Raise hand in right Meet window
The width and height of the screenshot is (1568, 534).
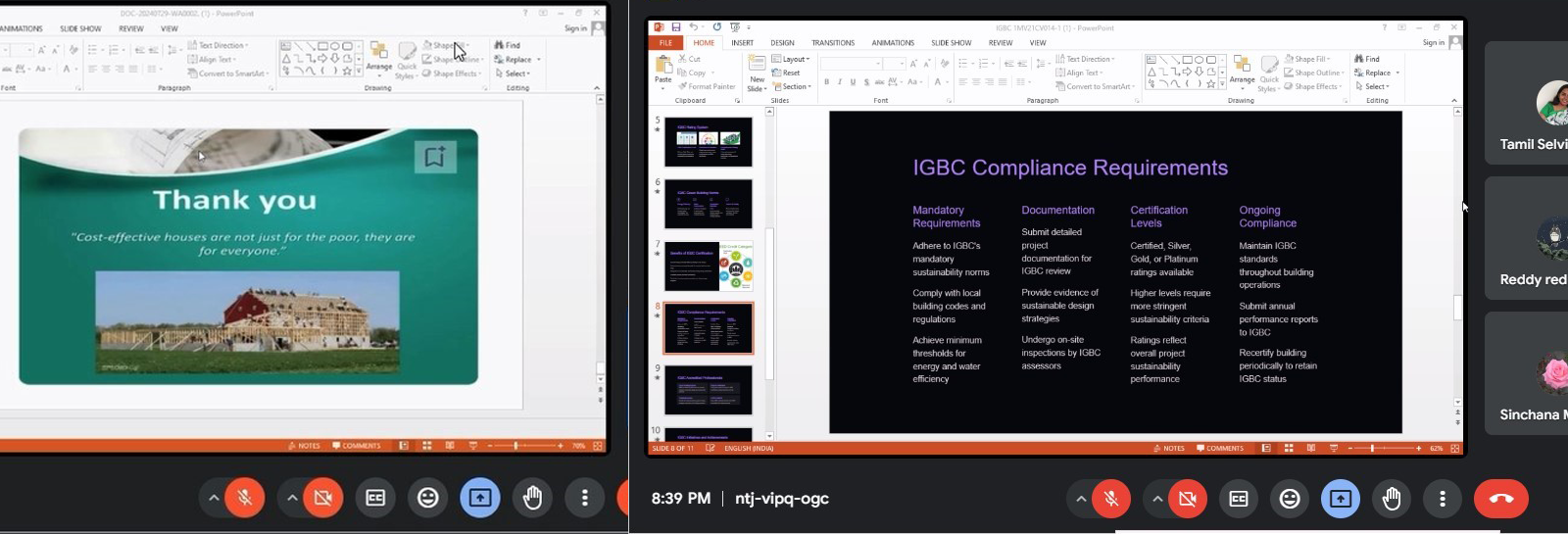point(1392,499)
